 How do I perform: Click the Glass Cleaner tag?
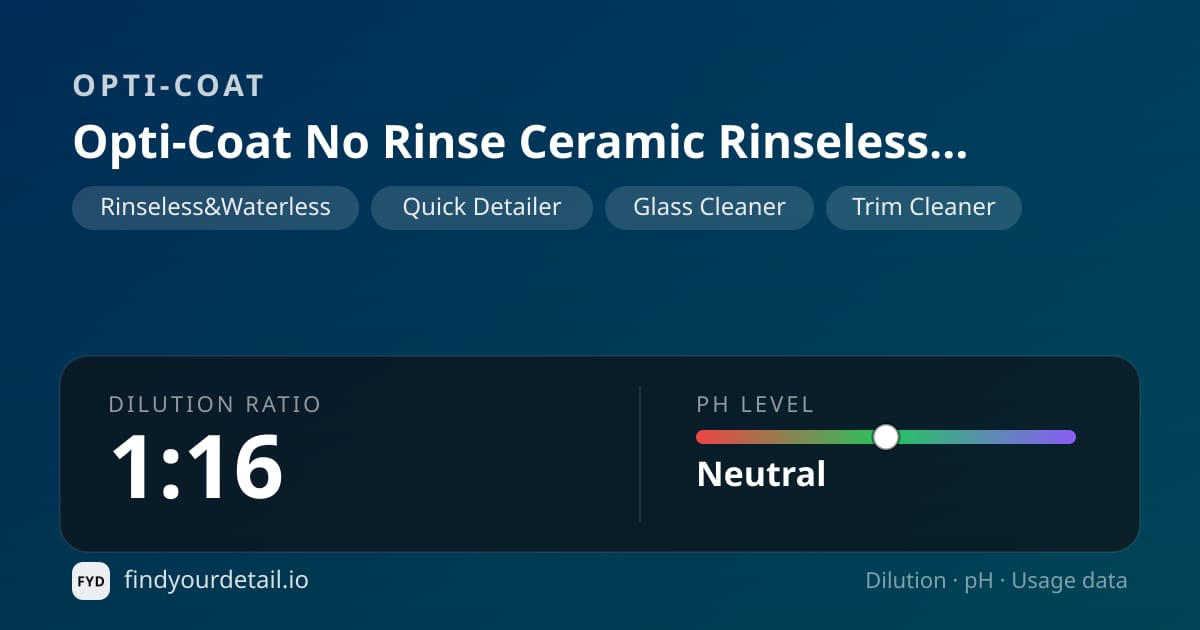709,207
